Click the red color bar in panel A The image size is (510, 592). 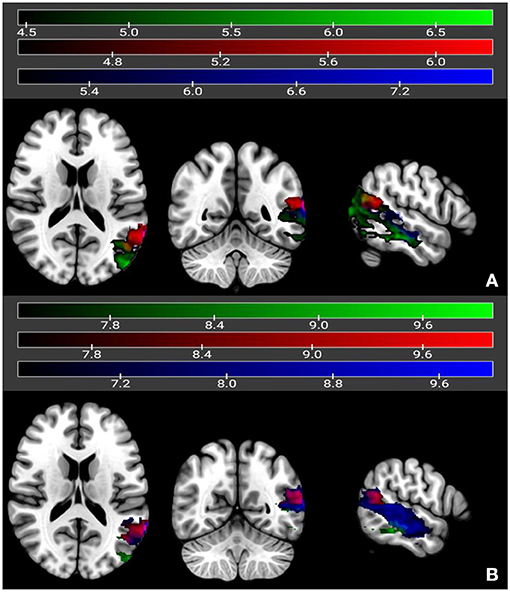click(x=255, y=47)
